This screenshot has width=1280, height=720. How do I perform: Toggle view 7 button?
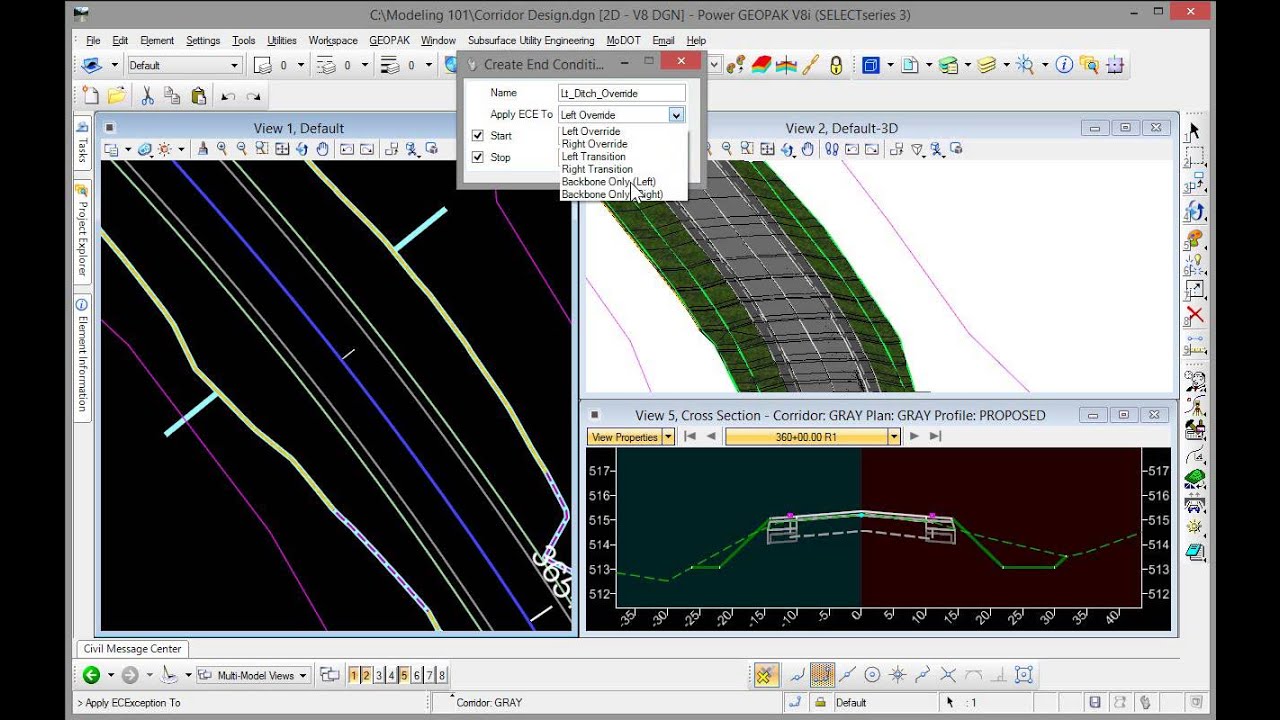pos(429,675)
